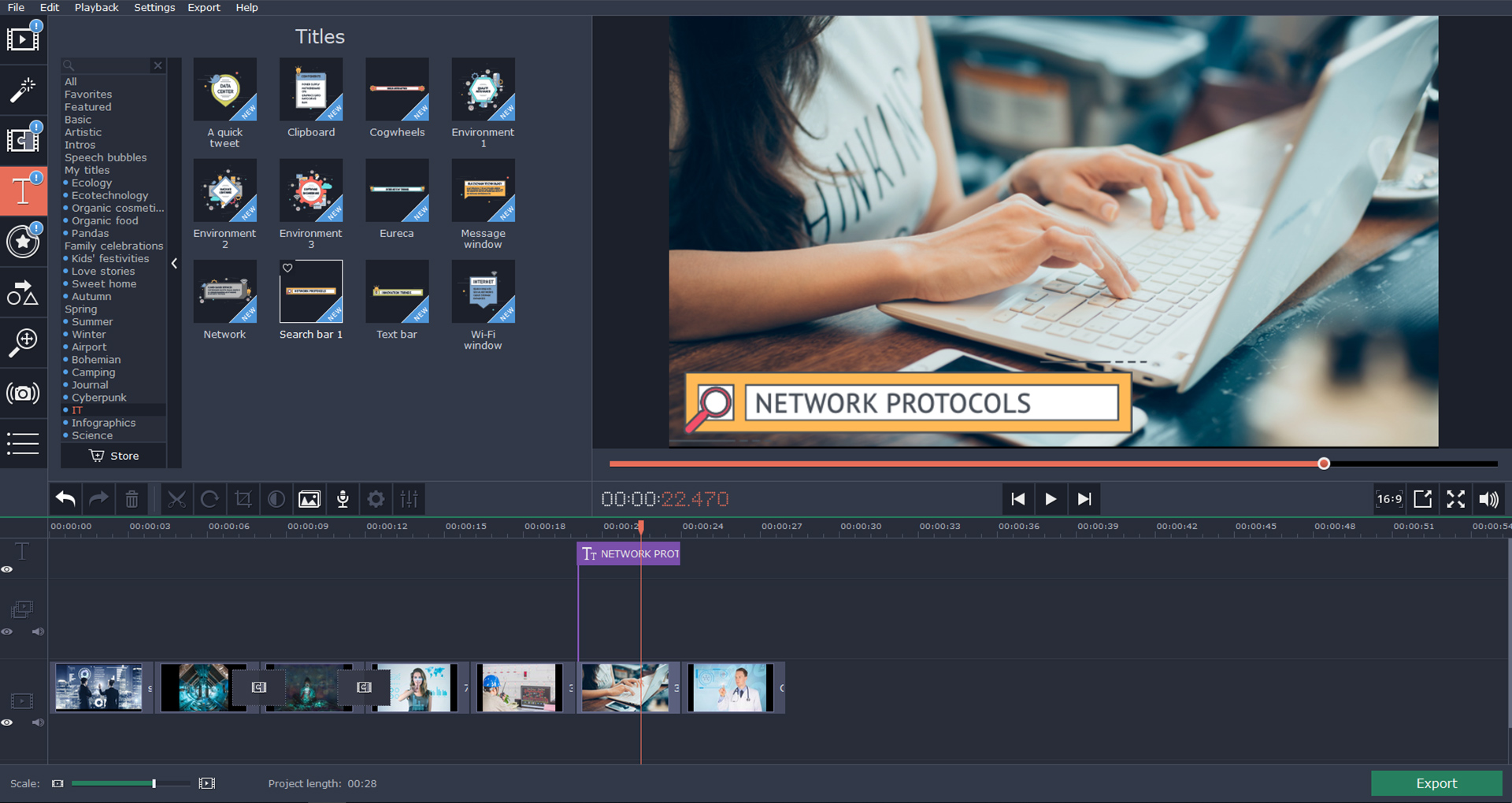Select the Search bar 1 title thumbnail
The height and width of the screenshot is (803, 1512).
point(311,291)
